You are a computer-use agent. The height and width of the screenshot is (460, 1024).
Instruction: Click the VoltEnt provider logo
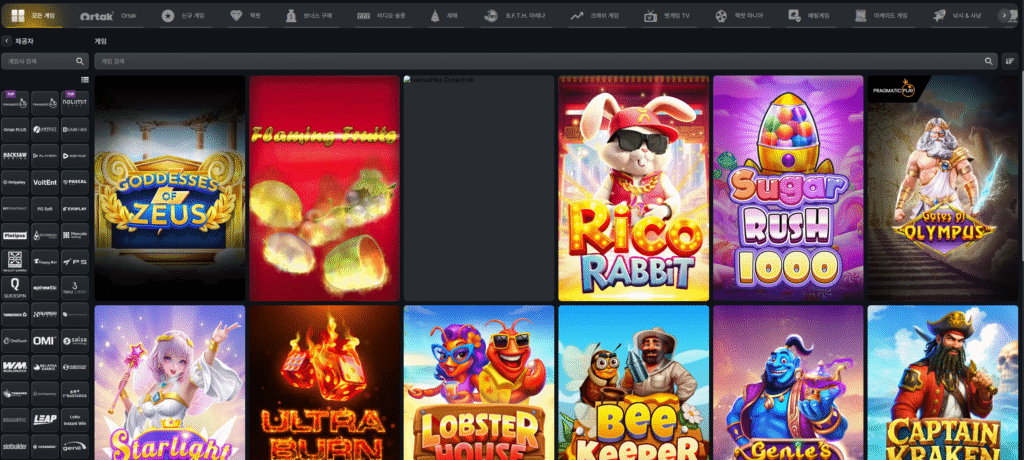(45, 182)
